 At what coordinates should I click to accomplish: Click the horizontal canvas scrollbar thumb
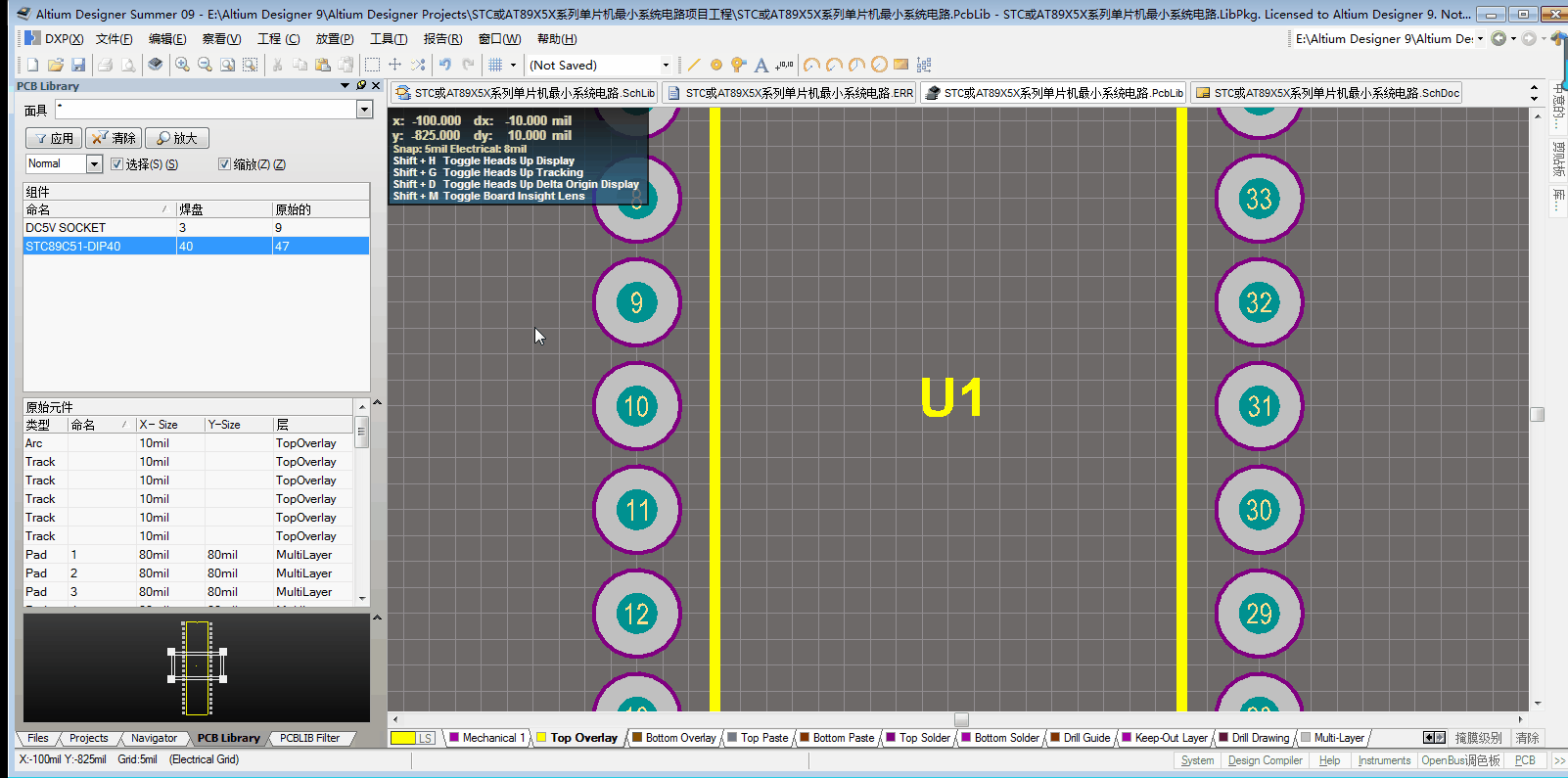pyautogui.click(x=961, y=719)
